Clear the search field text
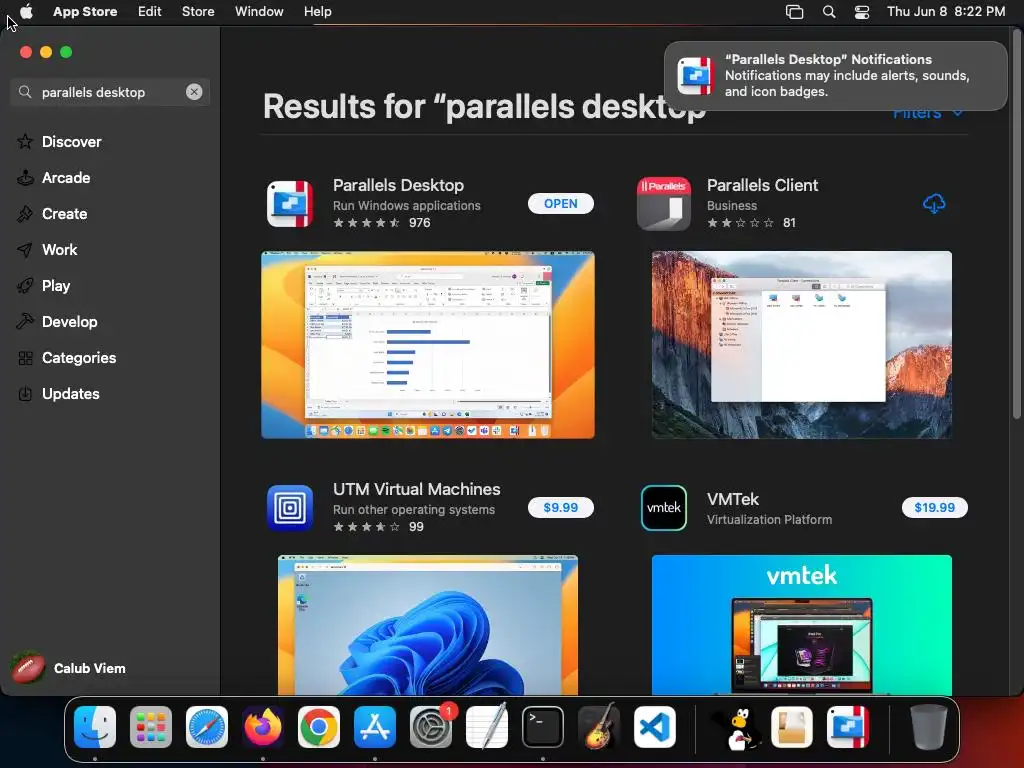1024x768 pixels. coord(194,92)
